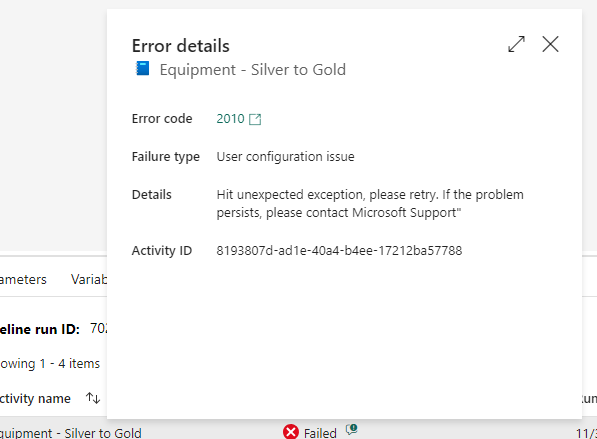
Task: Click the Failed status text
Action: [320, 433]
